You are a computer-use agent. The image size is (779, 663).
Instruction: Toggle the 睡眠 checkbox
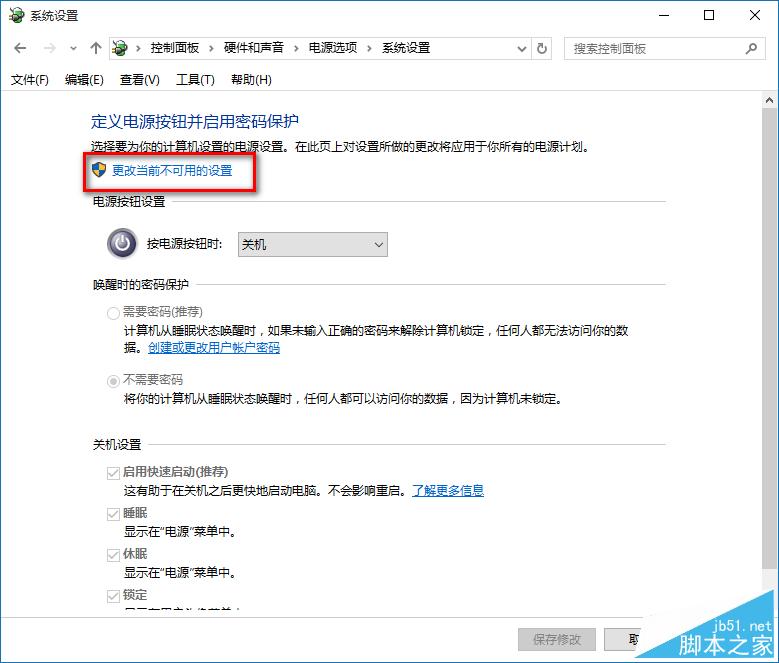point(113,514)
